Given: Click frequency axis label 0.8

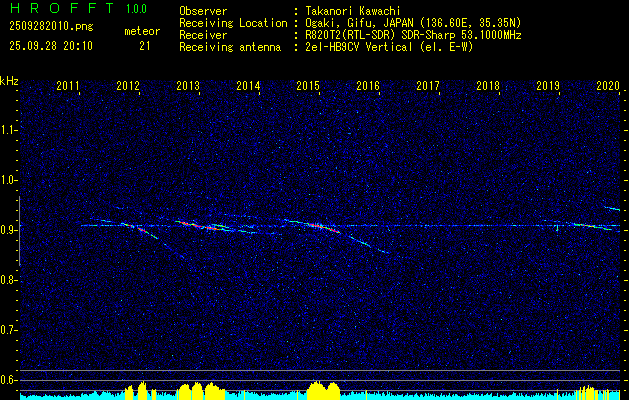Looking at the screenshot, I should (8, 280).
